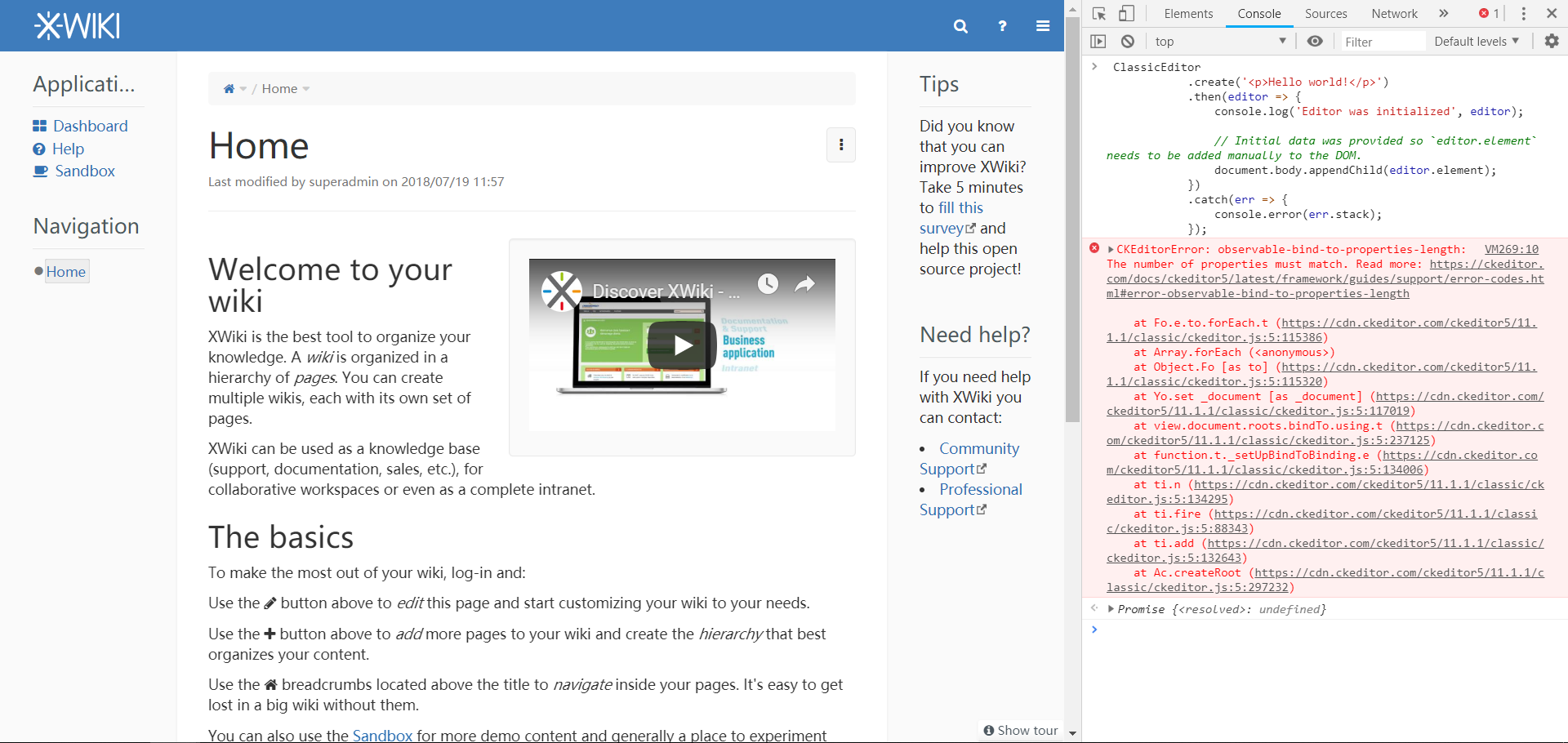Click the video Share arrow icon
Screen dimensions: 1568x743
805,283
